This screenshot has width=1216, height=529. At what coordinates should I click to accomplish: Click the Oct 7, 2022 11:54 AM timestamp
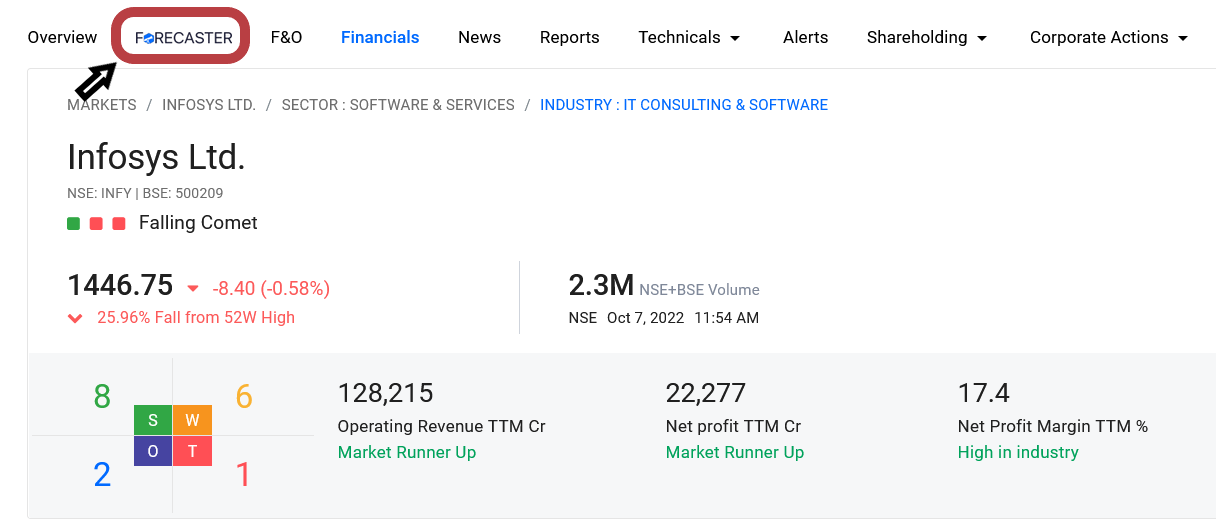point(683,318)
